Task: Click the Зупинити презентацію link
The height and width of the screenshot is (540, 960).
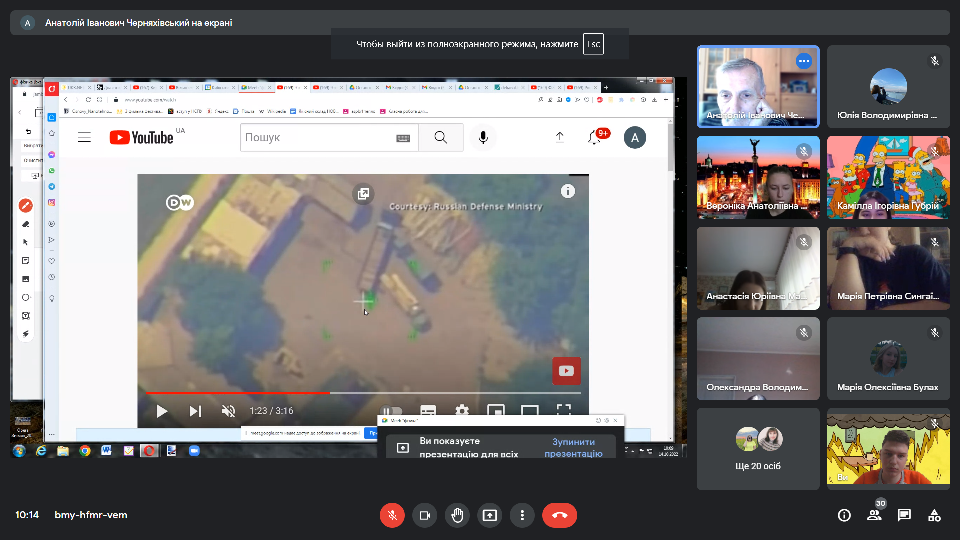Action: (574, 448)
